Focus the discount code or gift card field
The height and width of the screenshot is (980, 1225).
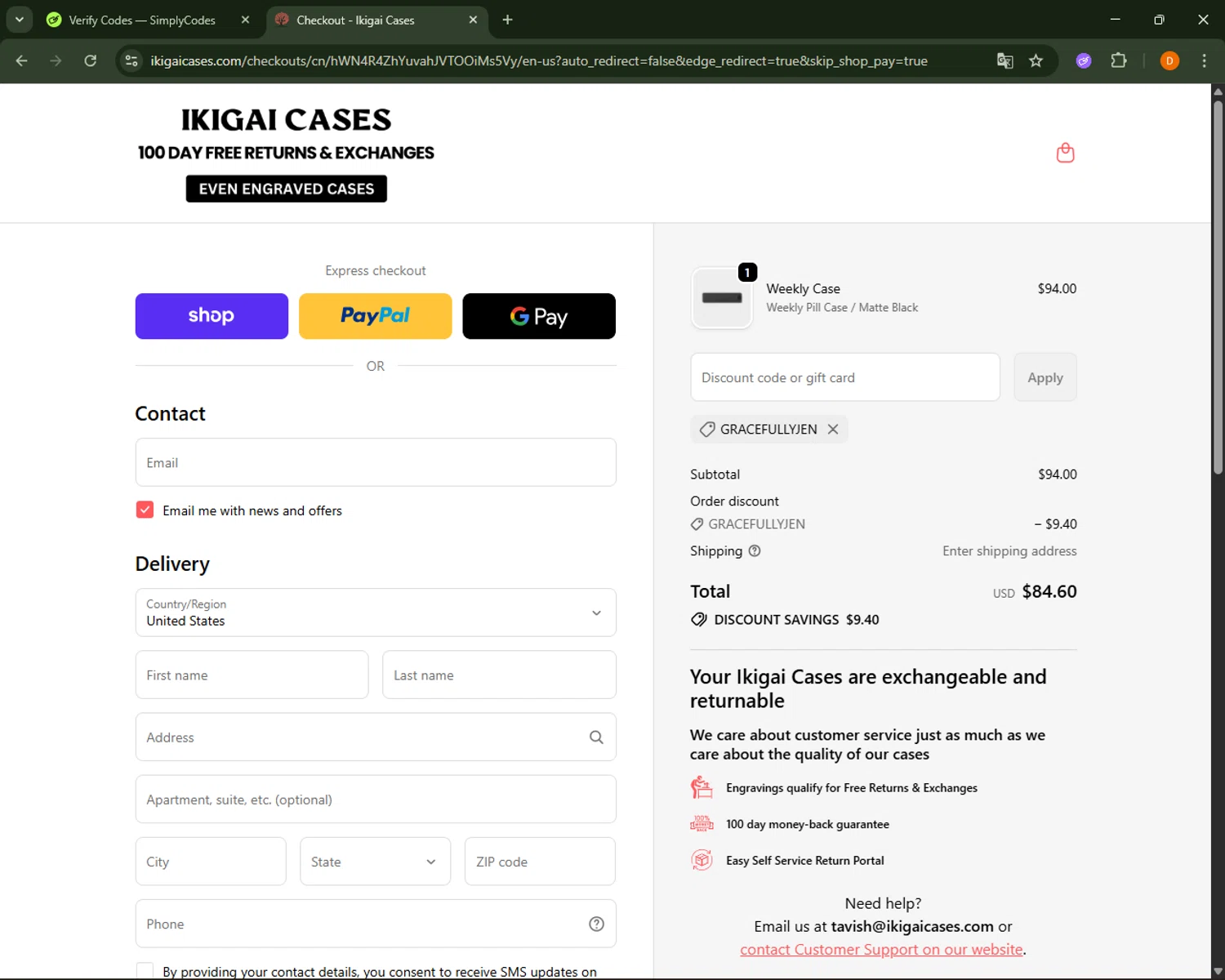(845, 377)
